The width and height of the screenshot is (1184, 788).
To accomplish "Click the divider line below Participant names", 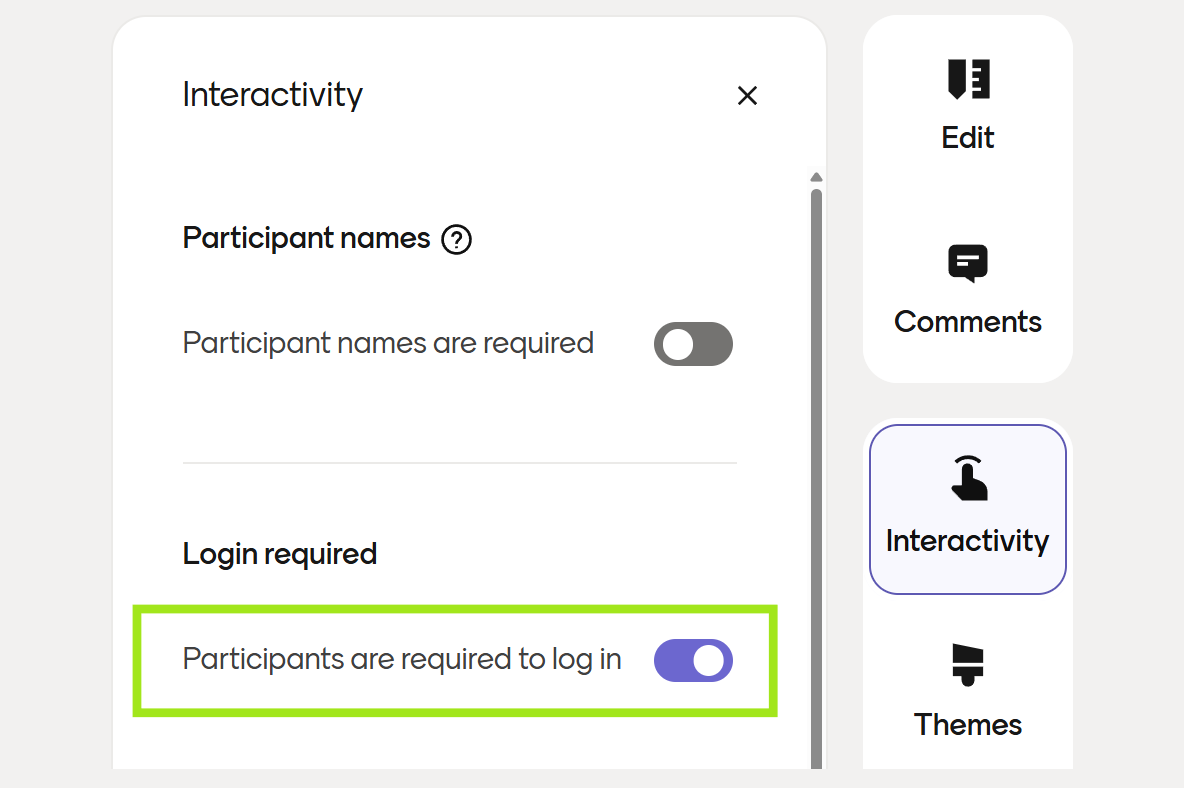I will coord(459,463).
